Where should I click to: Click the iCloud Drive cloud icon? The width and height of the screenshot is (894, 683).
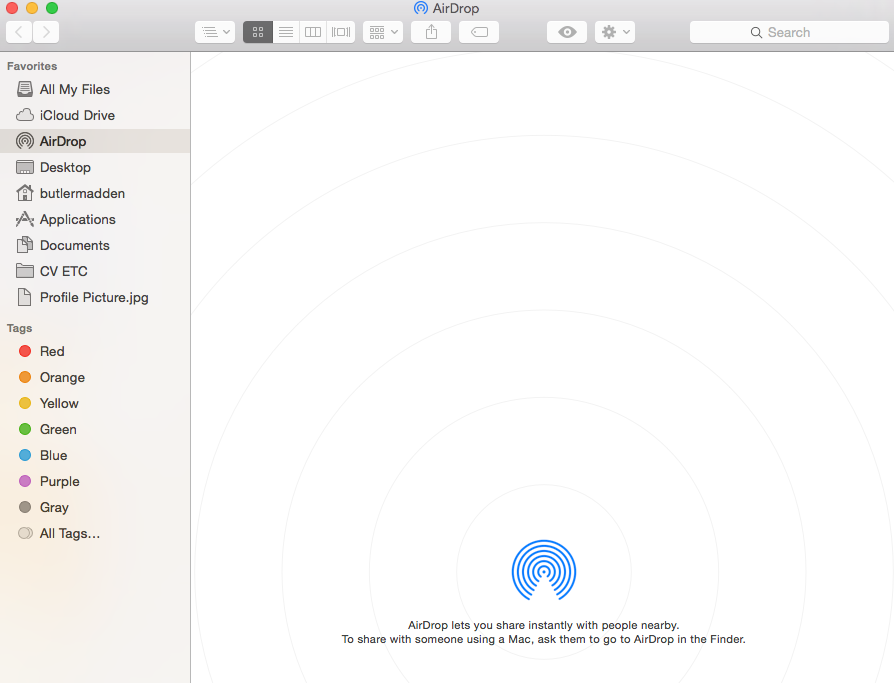pyautogui.click(x=25, y=115)
